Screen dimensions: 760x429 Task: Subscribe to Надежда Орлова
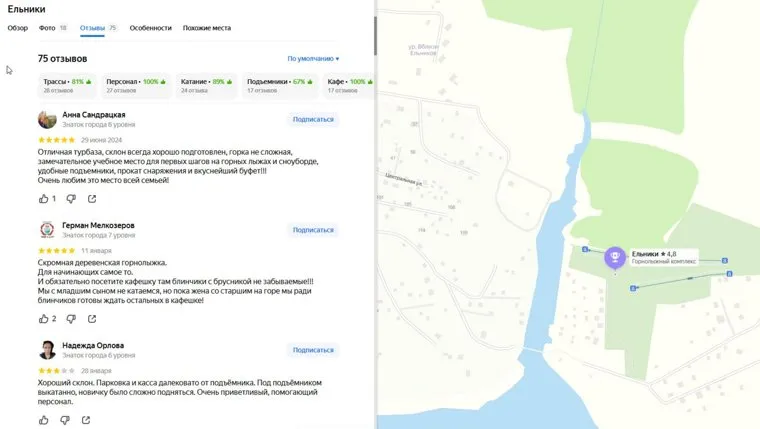click(313, 350)
